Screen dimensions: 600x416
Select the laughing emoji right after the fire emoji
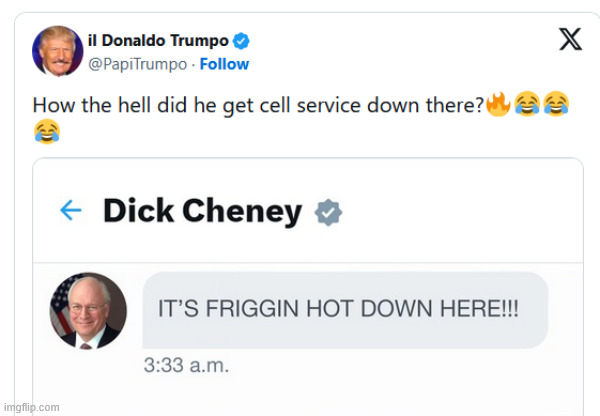[x=527, y=104]
